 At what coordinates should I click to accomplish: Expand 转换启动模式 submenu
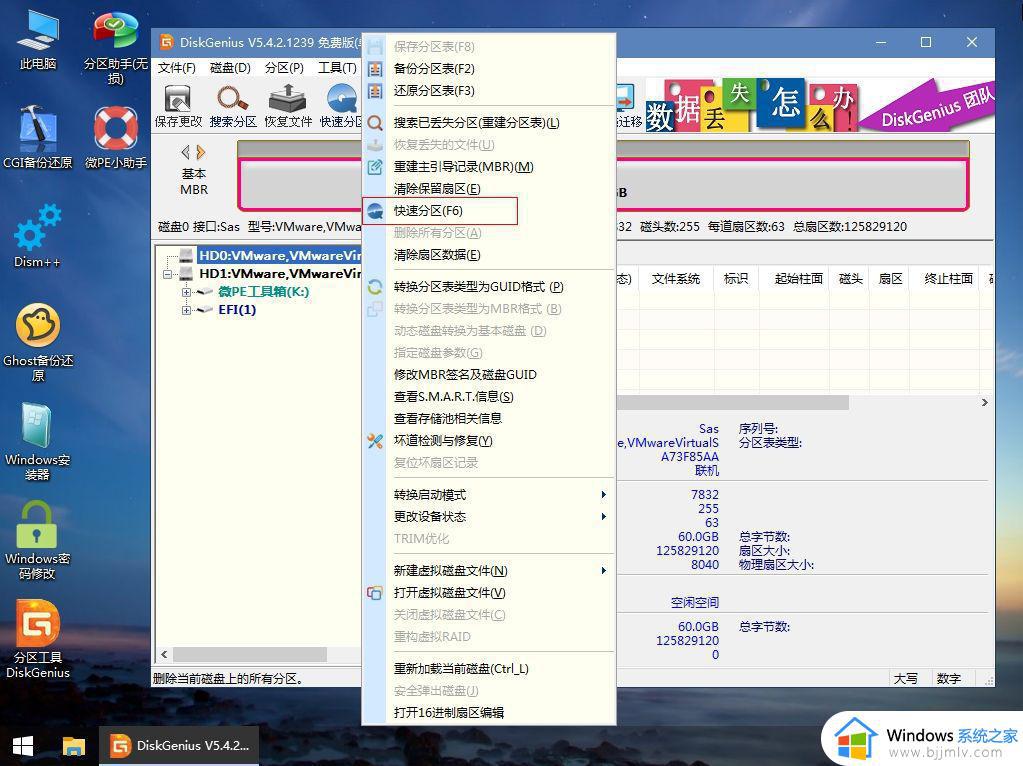(x=489, y=495)
